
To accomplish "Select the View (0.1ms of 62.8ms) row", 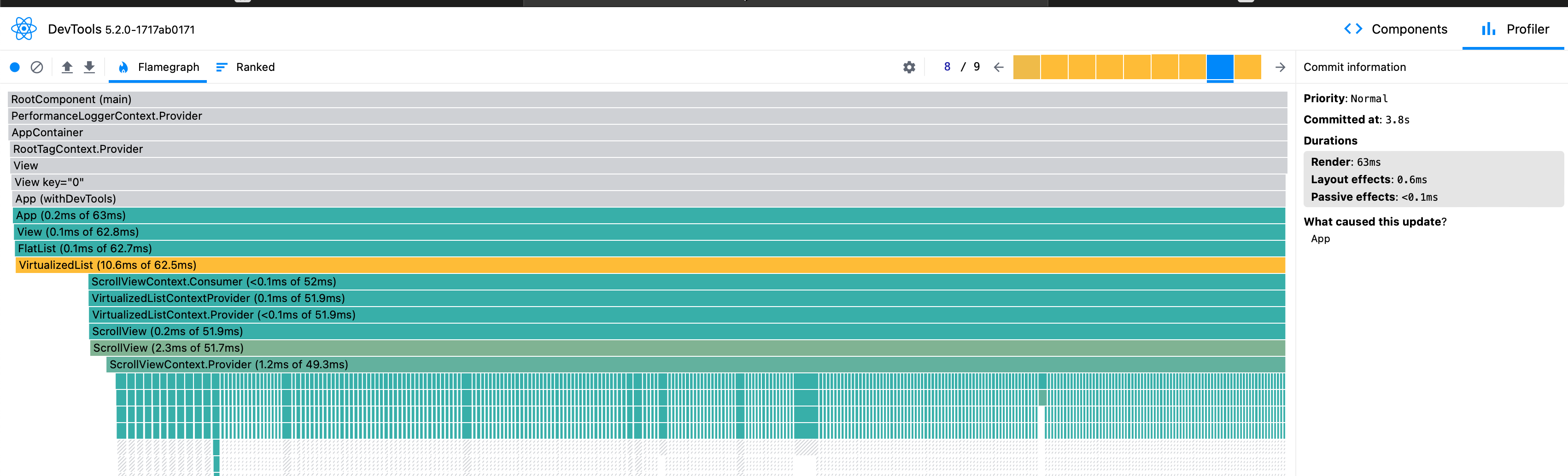I will click(x=649, y=231).
